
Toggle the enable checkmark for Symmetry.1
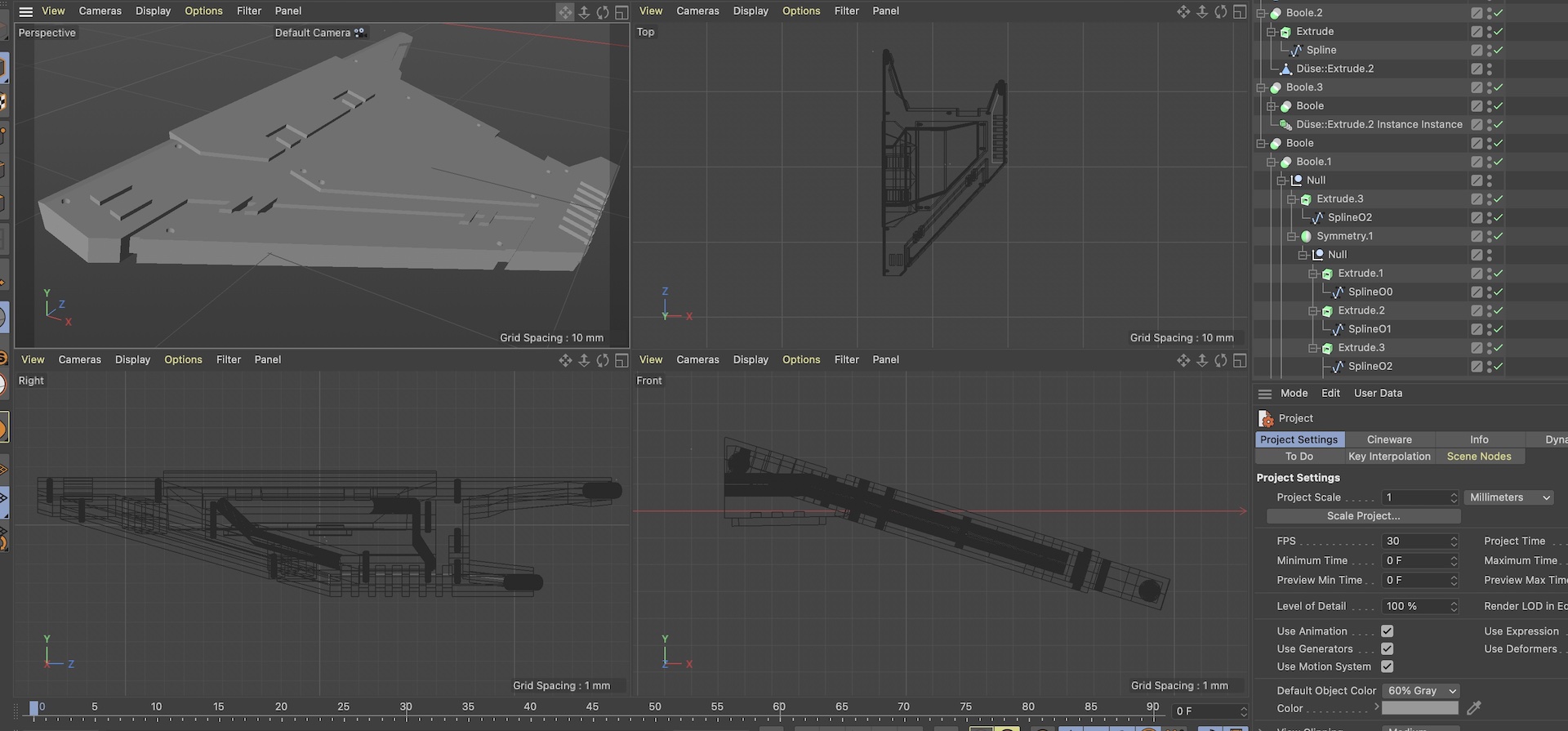point(1499,236)
